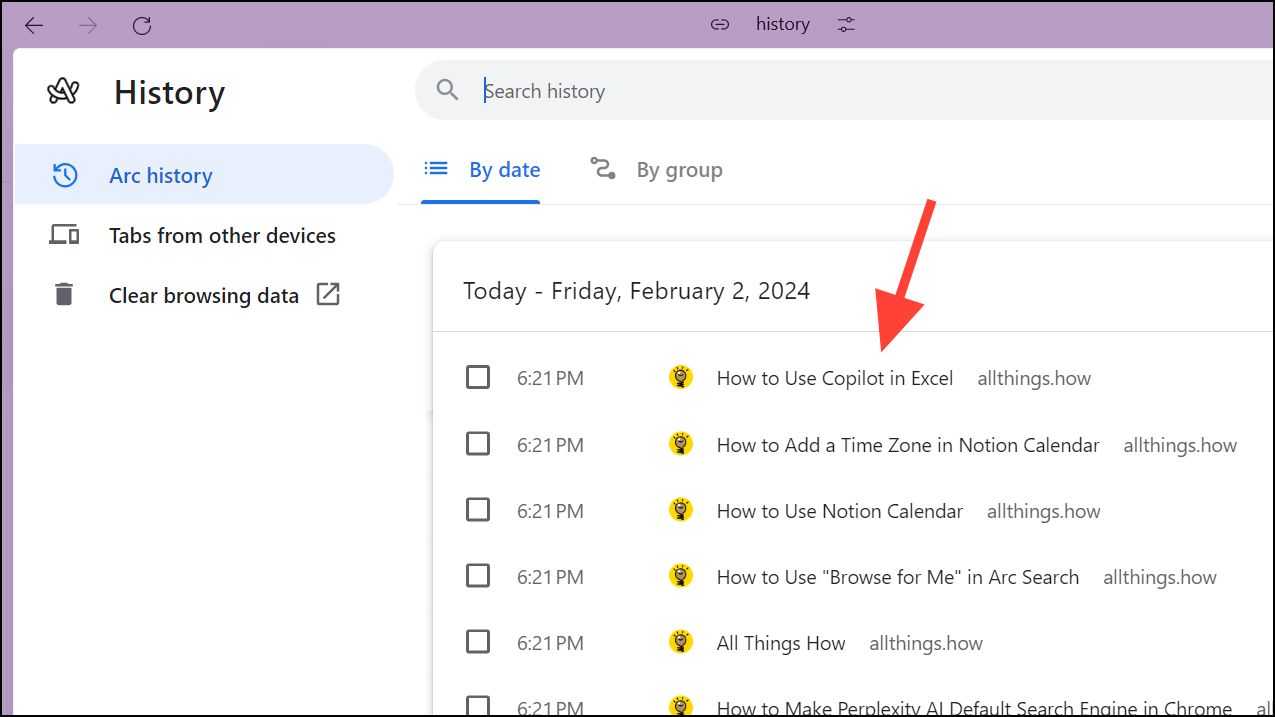
Task: Select checkbox for Add a Time Zone entry
Action: coord(478,444)
